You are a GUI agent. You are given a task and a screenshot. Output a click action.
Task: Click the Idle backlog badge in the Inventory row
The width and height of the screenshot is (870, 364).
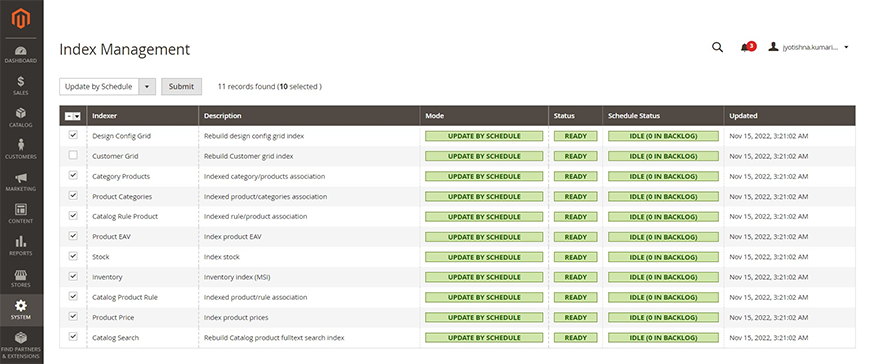tap(663, 277)
